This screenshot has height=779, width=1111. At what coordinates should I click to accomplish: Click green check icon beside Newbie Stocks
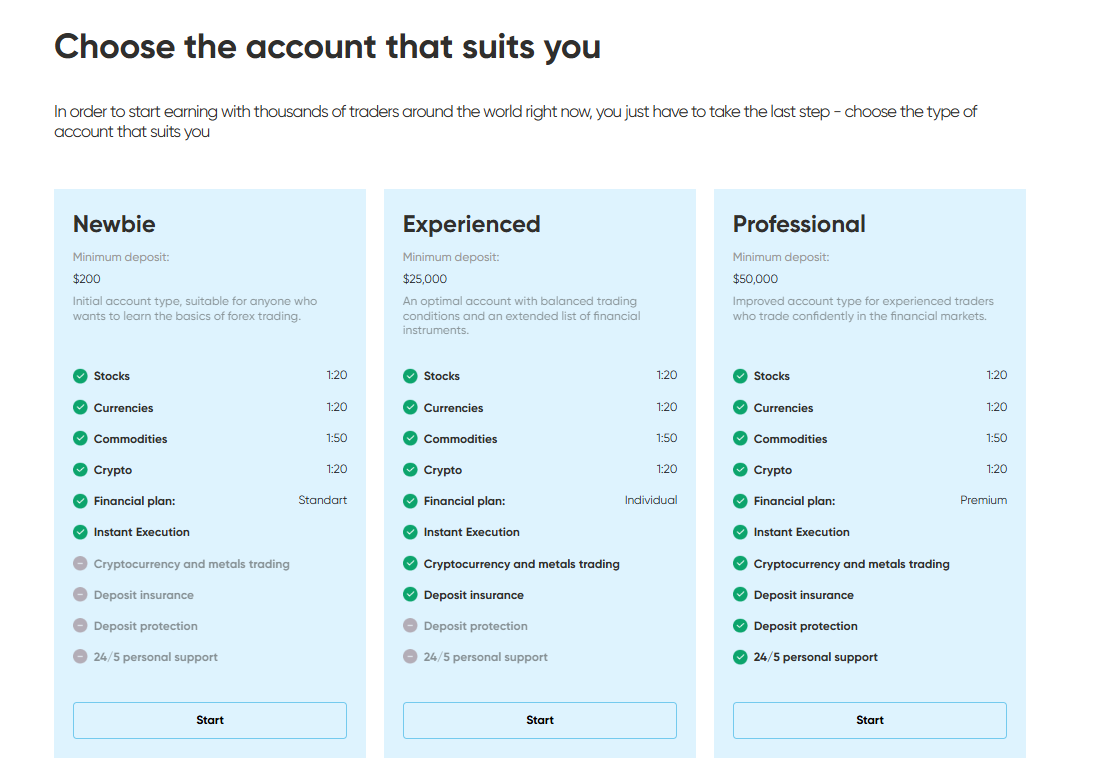tap(80, 376)
